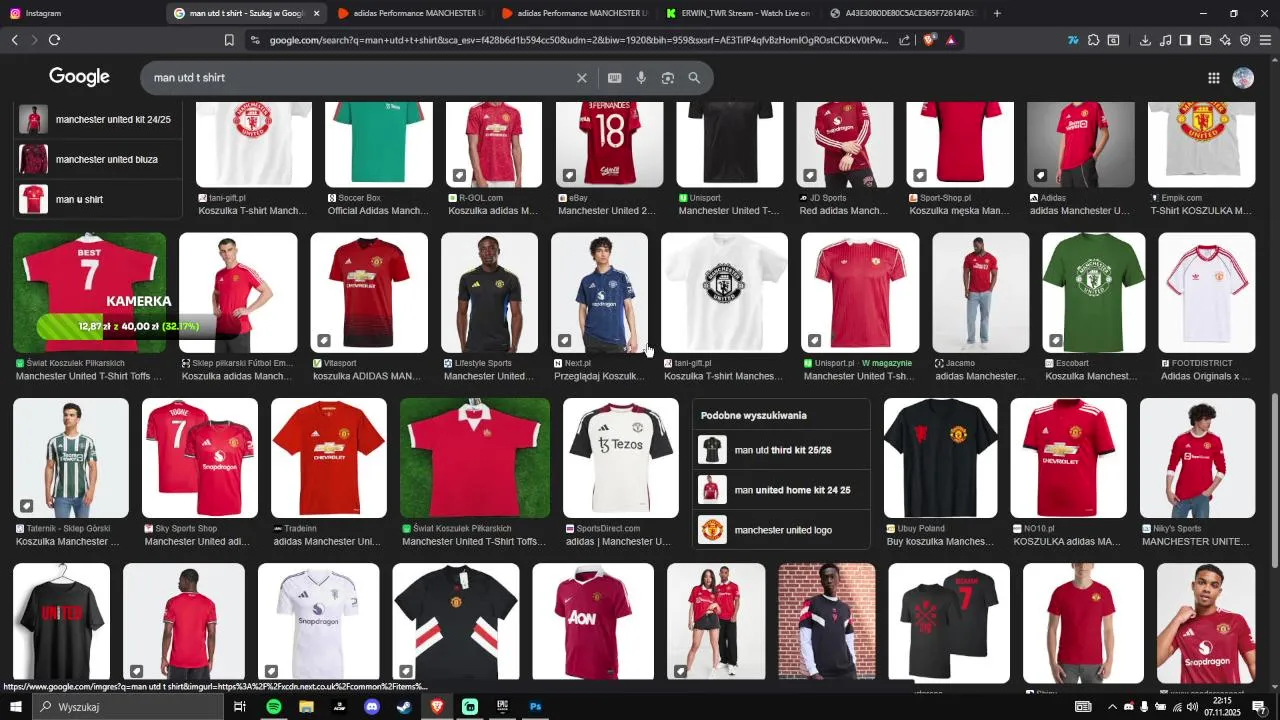Open the Escobart green shirt image
Viewport: 1280px width, 720px height.
coord(1094,292)
